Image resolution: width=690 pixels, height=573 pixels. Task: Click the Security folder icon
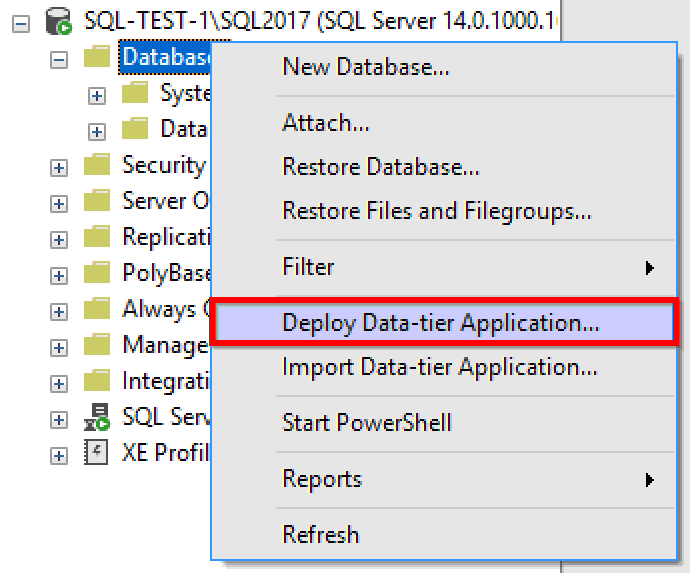tap(97, 165)
